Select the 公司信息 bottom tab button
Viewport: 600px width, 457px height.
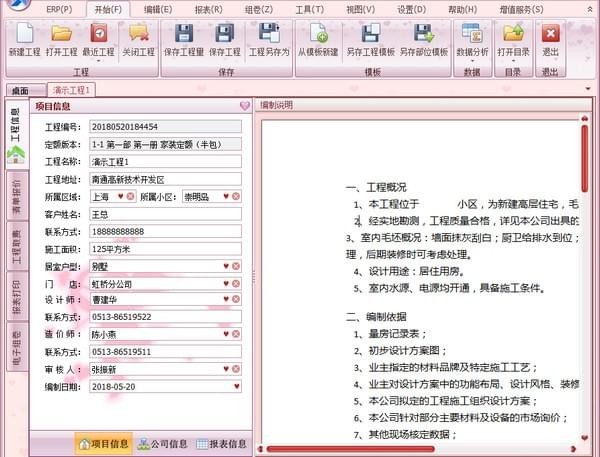pyautogui.click(x=162, y=444)
